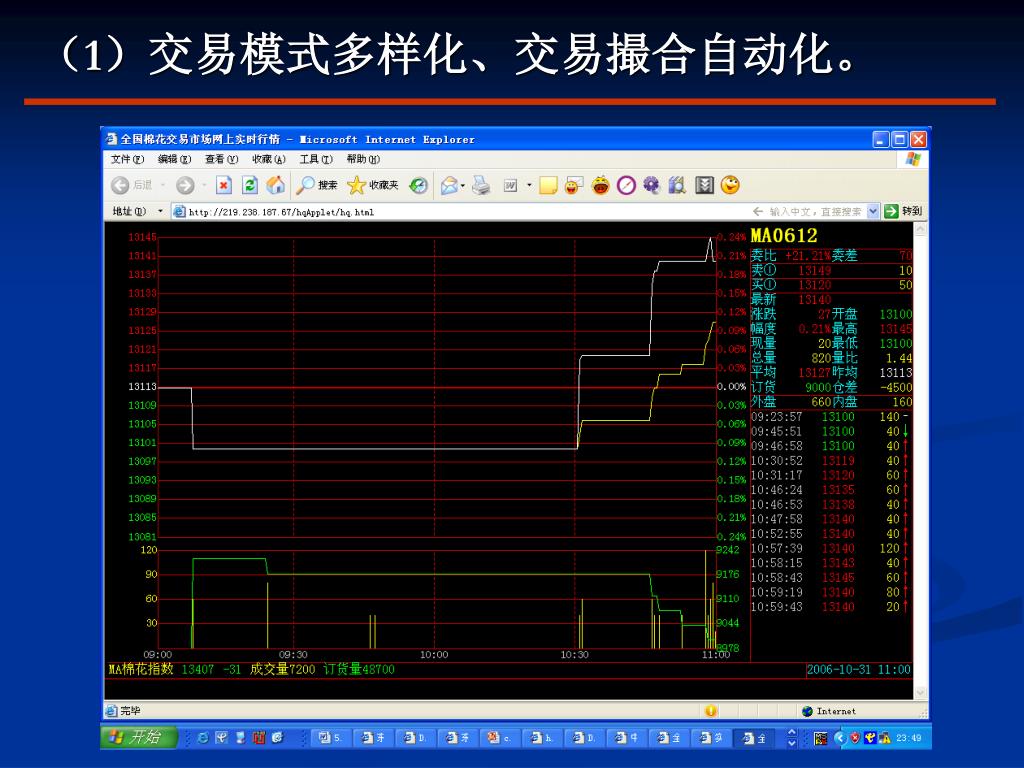Click the Edit with Word icon
1024x768 pixels.
[511, 186]
